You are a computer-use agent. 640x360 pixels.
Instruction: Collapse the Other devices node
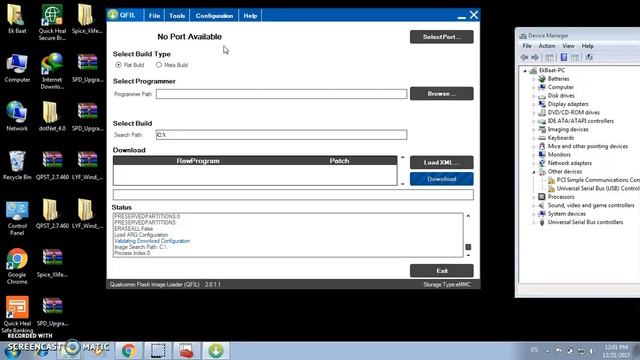(x=533, y=172)
